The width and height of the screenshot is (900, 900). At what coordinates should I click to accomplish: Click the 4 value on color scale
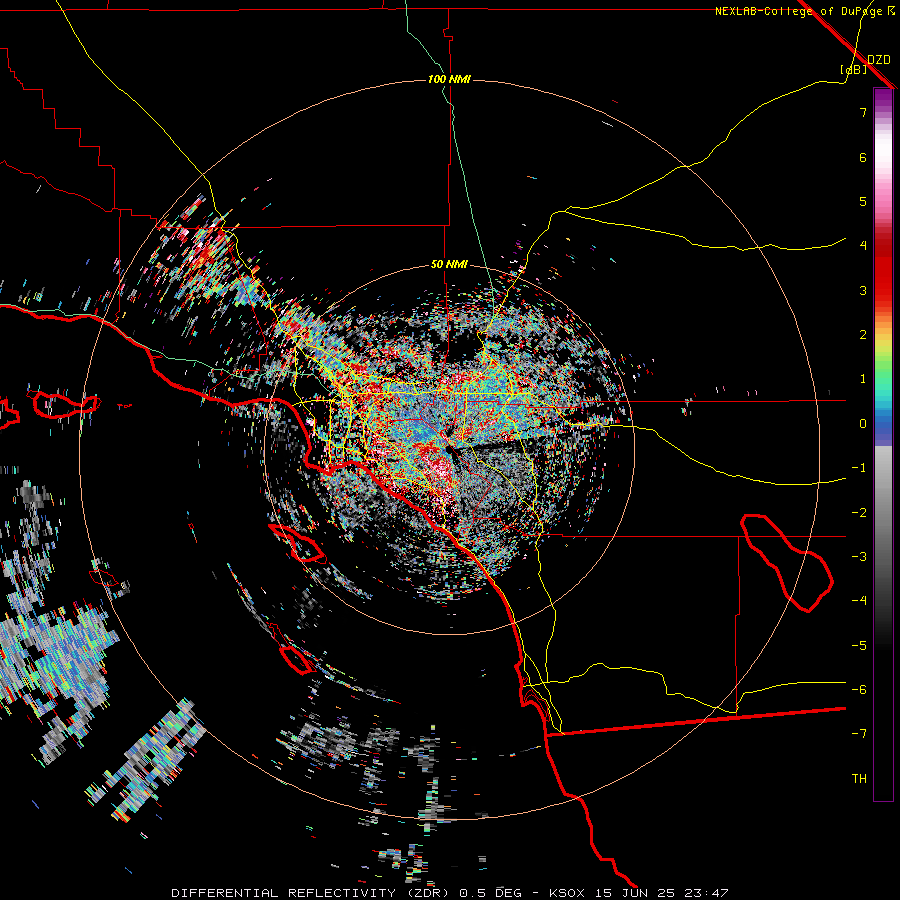(x=863, y=246)
